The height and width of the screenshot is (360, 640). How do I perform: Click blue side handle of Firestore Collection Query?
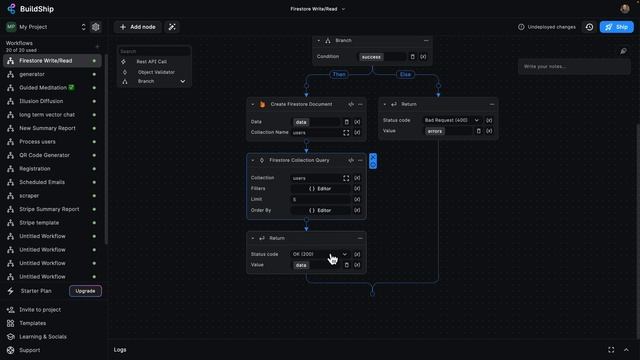pyautogui.click(x=373, y=161)
